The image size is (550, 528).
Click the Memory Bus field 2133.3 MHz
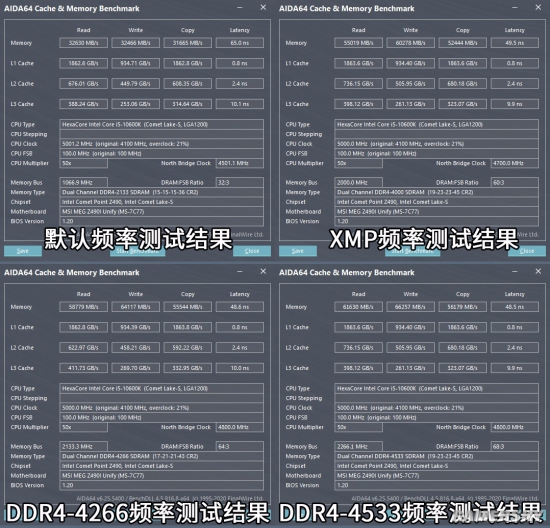[83, 447]
